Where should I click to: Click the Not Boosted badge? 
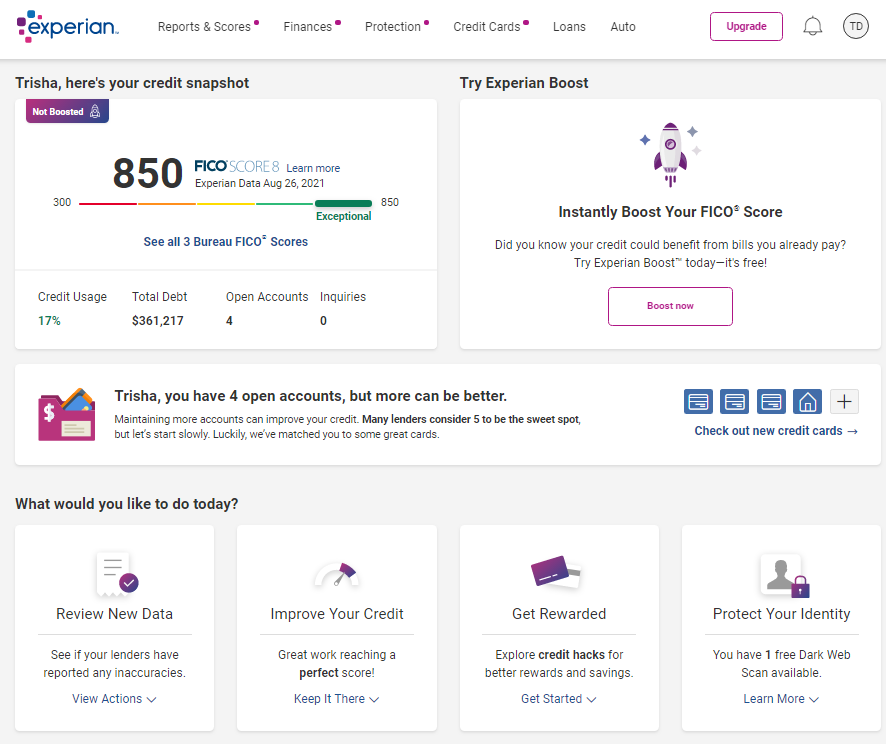(67, 111)
